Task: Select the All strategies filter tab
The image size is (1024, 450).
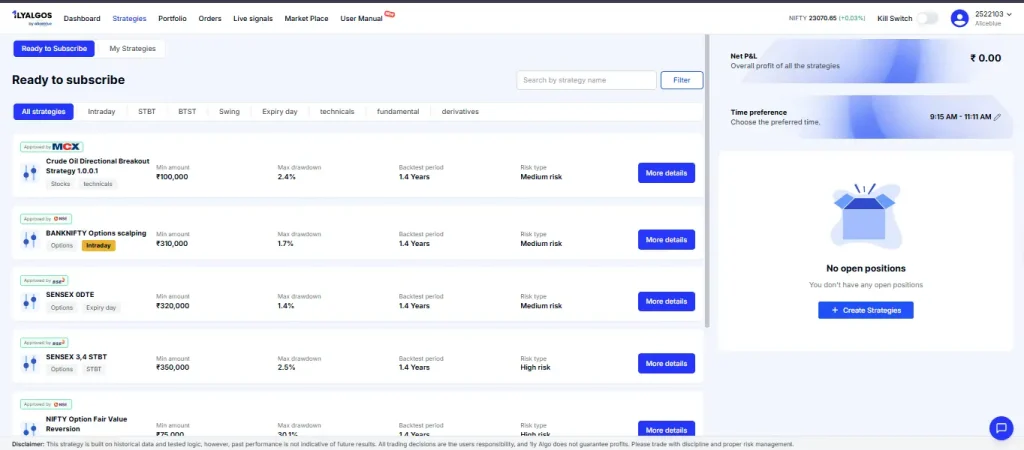Action: click(x=44, y=112)
